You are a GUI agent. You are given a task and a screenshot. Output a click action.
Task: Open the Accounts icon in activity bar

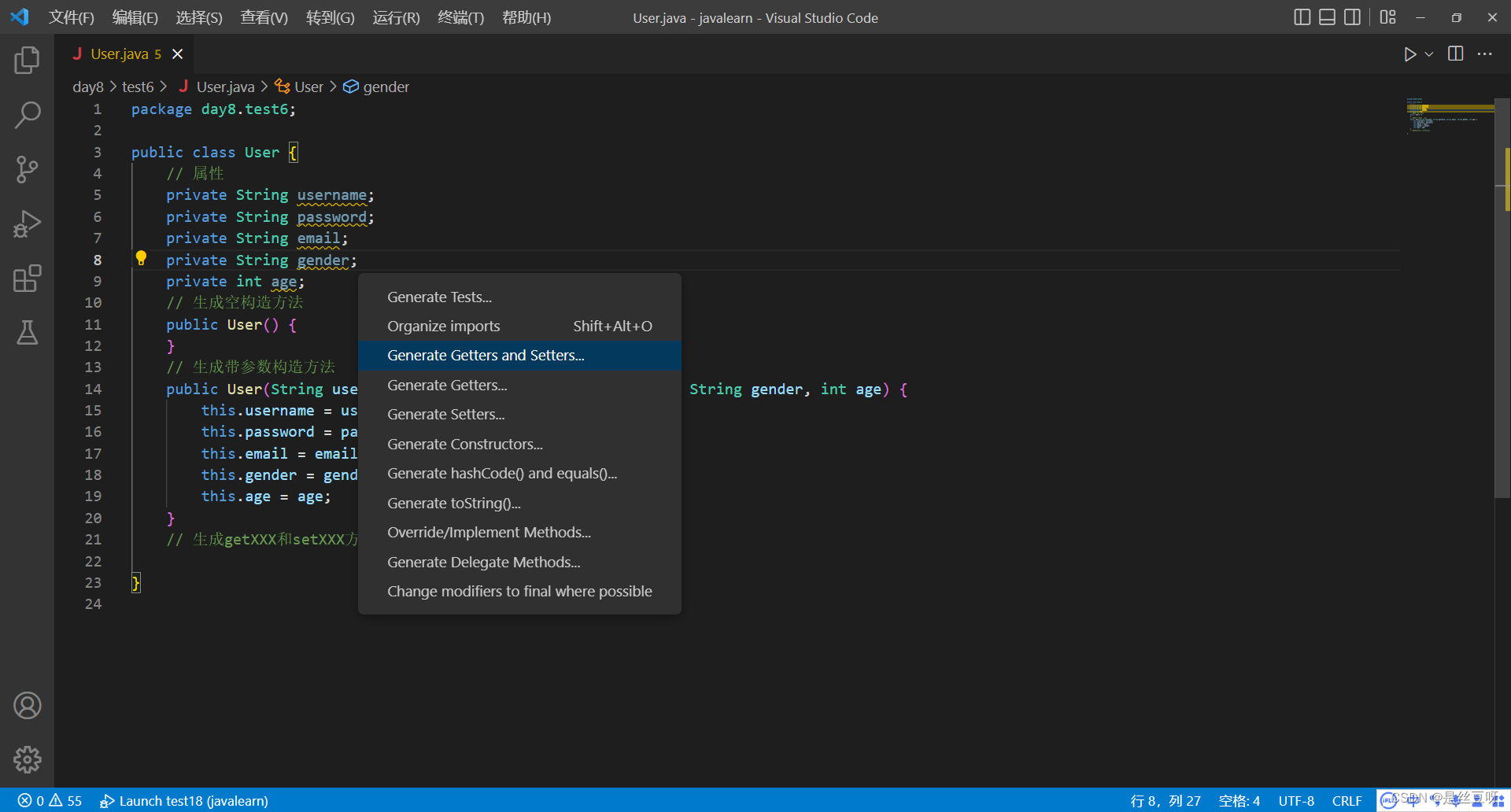pyautogui.click(x=27, y=705)
